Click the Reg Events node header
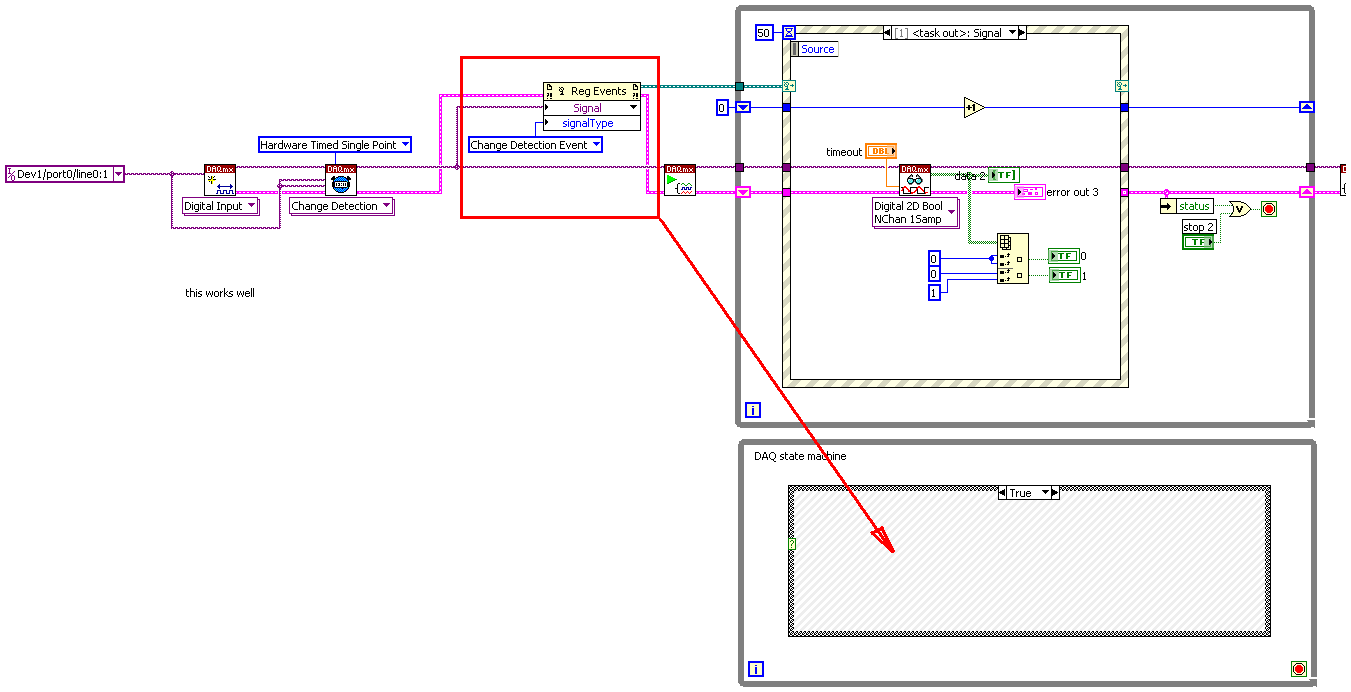This screenshot has height=692, width=1351. (x=592, y=91)
